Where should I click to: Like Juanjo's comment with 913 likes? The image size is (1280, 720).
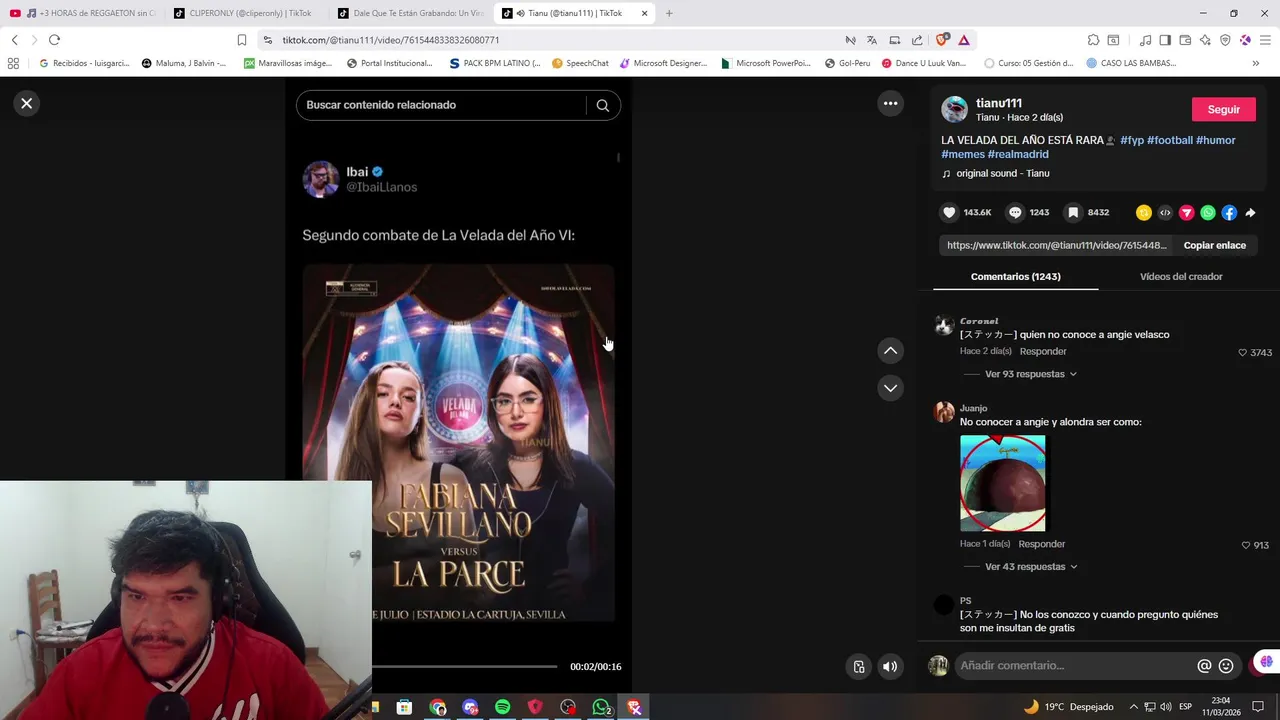[1246, 545]
